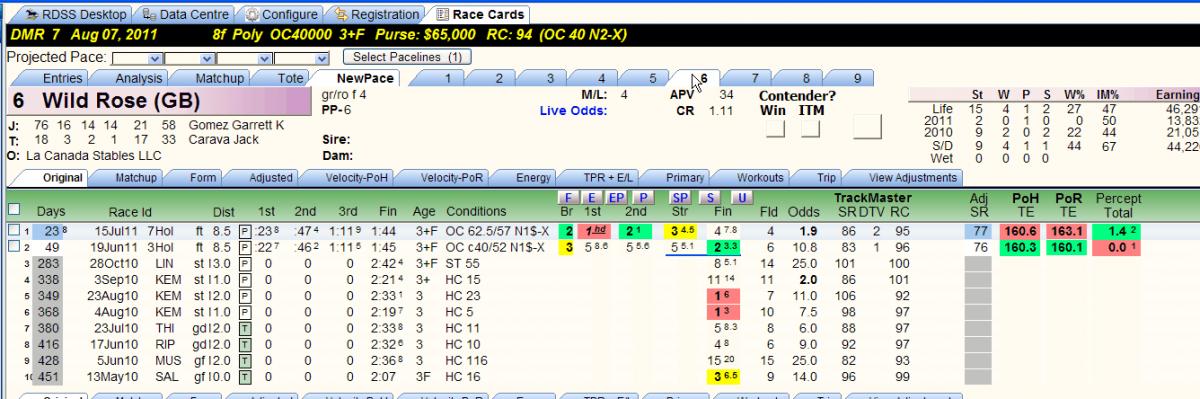The height and width of the screenshot is (399, 1200).
Task: Click the Registration tab icon
Action: (344, 15)
